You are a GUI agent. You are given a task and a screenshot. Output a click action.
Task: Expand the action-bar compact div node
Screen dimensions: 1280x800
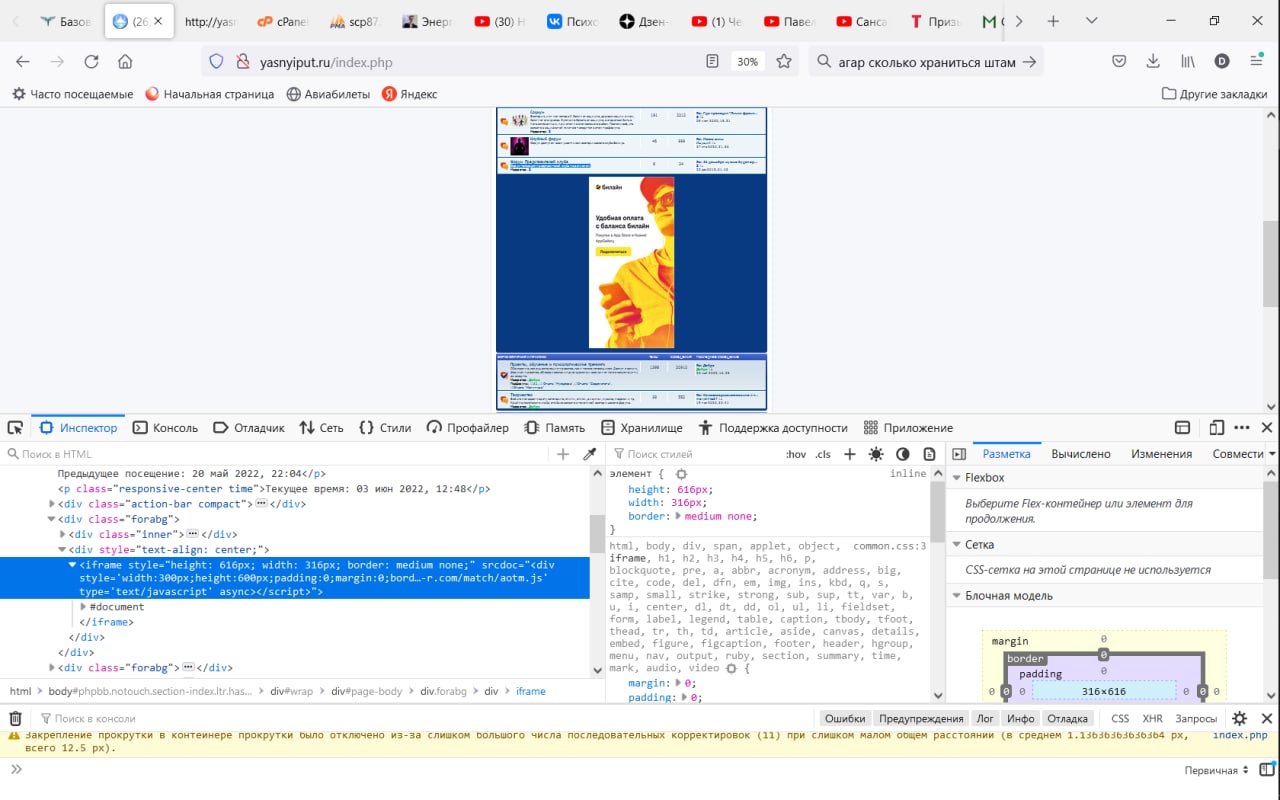point(52,504)
